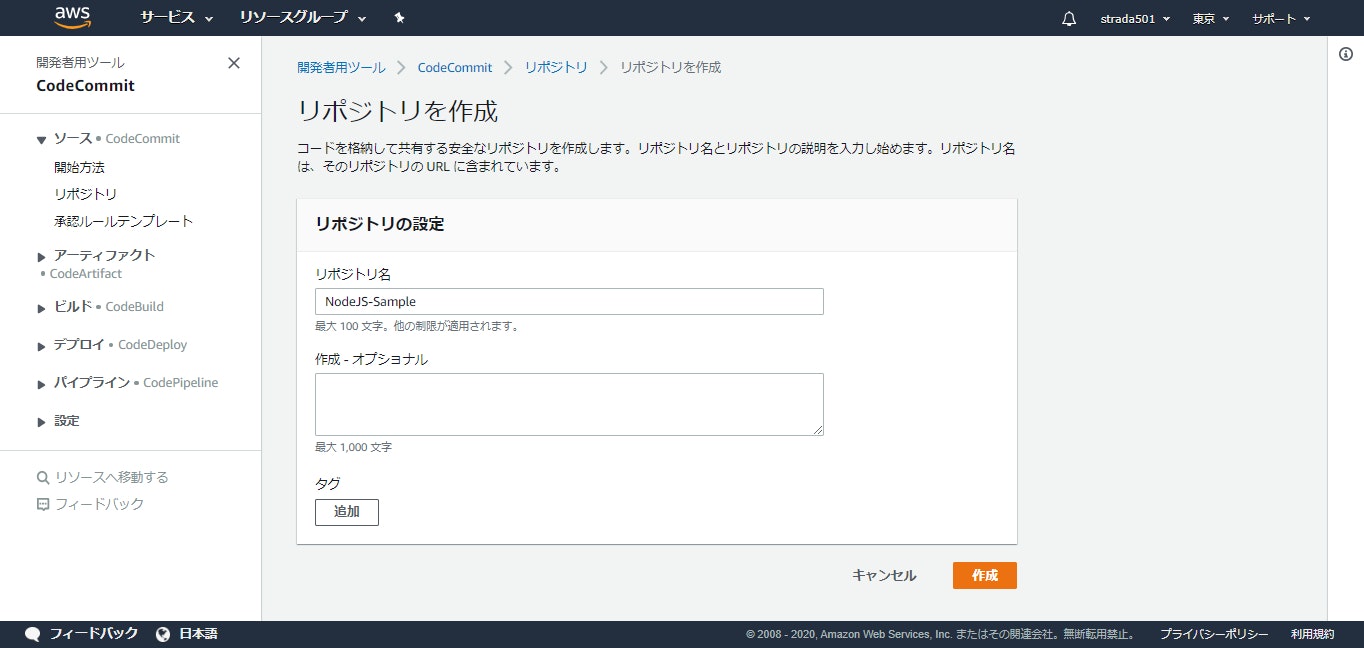1364x648 pixels.
Task: Click the AWS home logo
Action: point(74,17)
